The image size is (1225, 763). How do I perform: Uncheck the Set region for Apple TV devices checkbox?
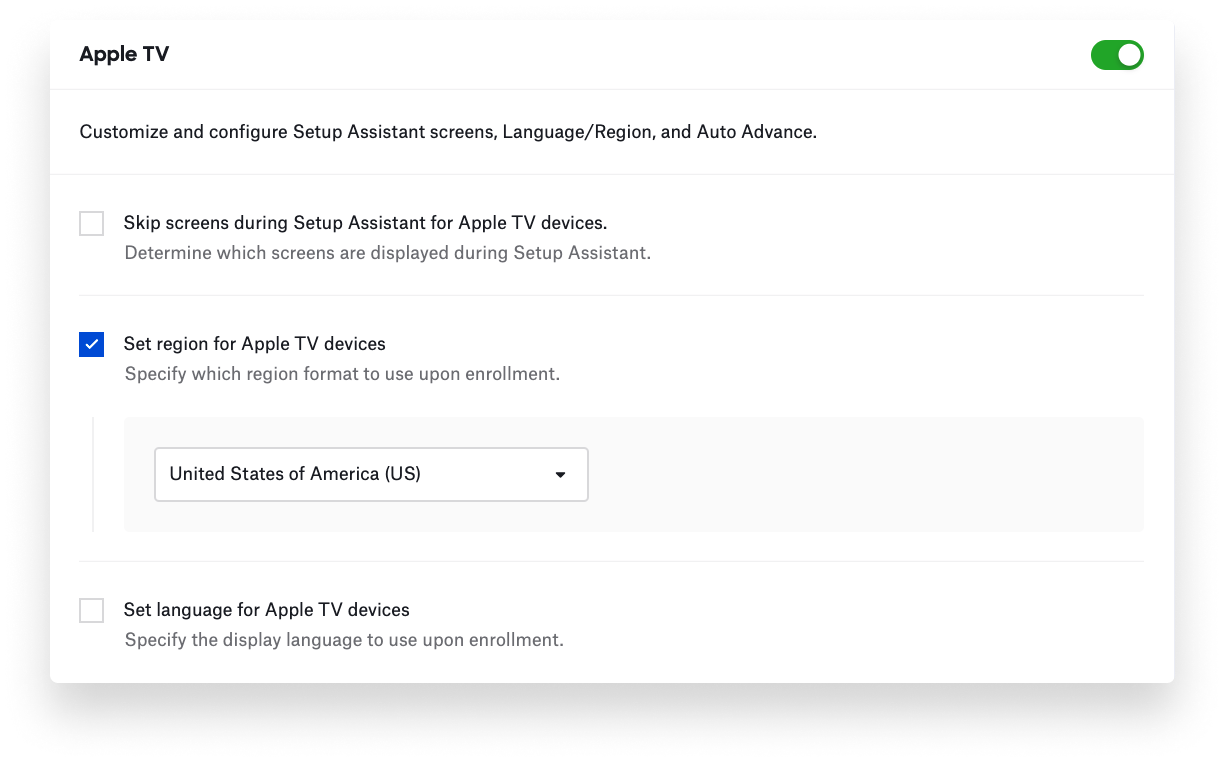92,345
